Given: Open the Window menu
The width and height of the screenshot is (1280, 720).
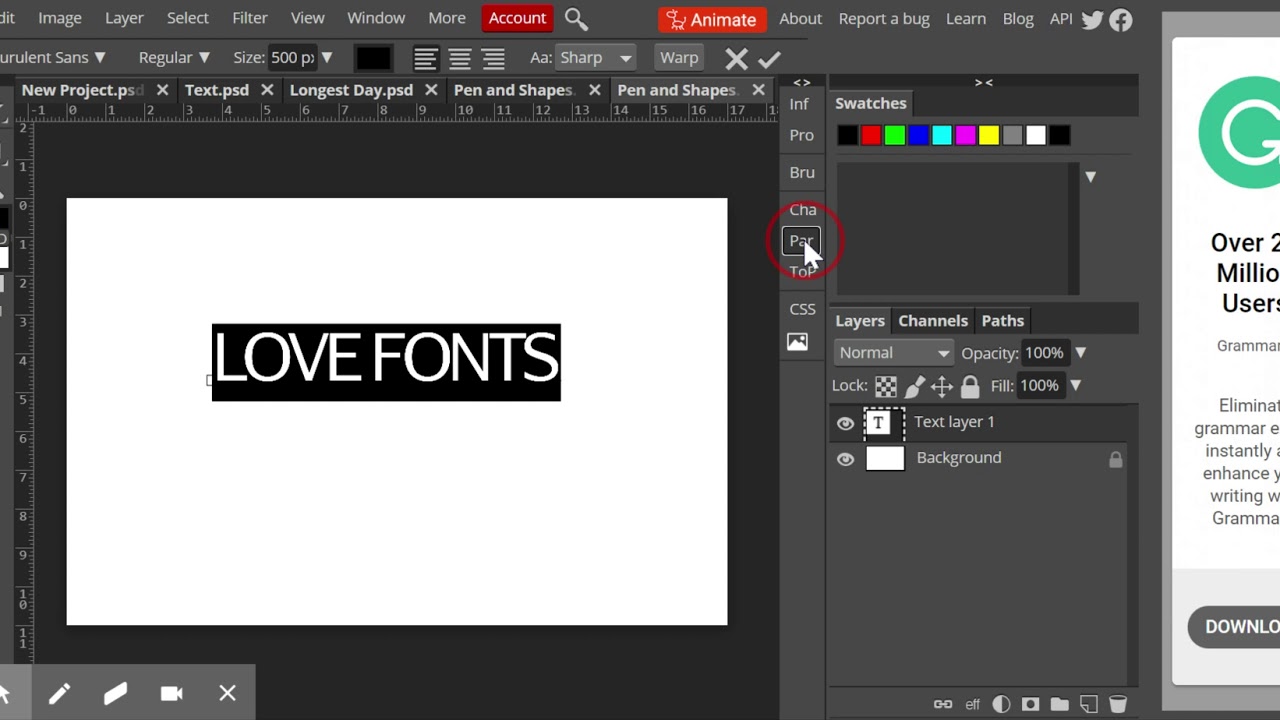Looking at the screenshot, I should coord(376,18).
